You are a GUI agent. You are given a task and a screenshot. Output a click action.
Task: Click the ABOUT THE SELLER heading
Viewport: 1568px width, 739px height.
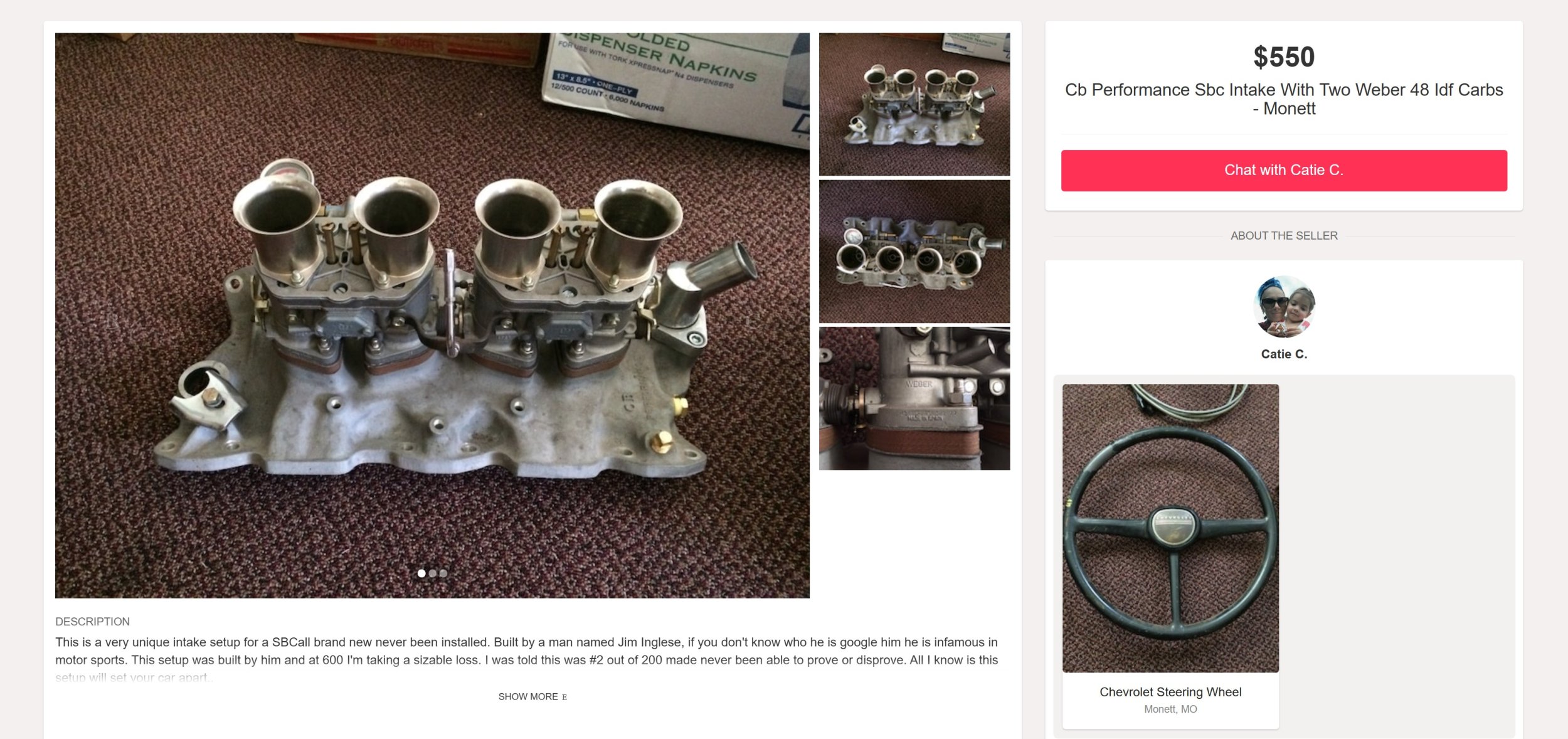click(1284, 236)
